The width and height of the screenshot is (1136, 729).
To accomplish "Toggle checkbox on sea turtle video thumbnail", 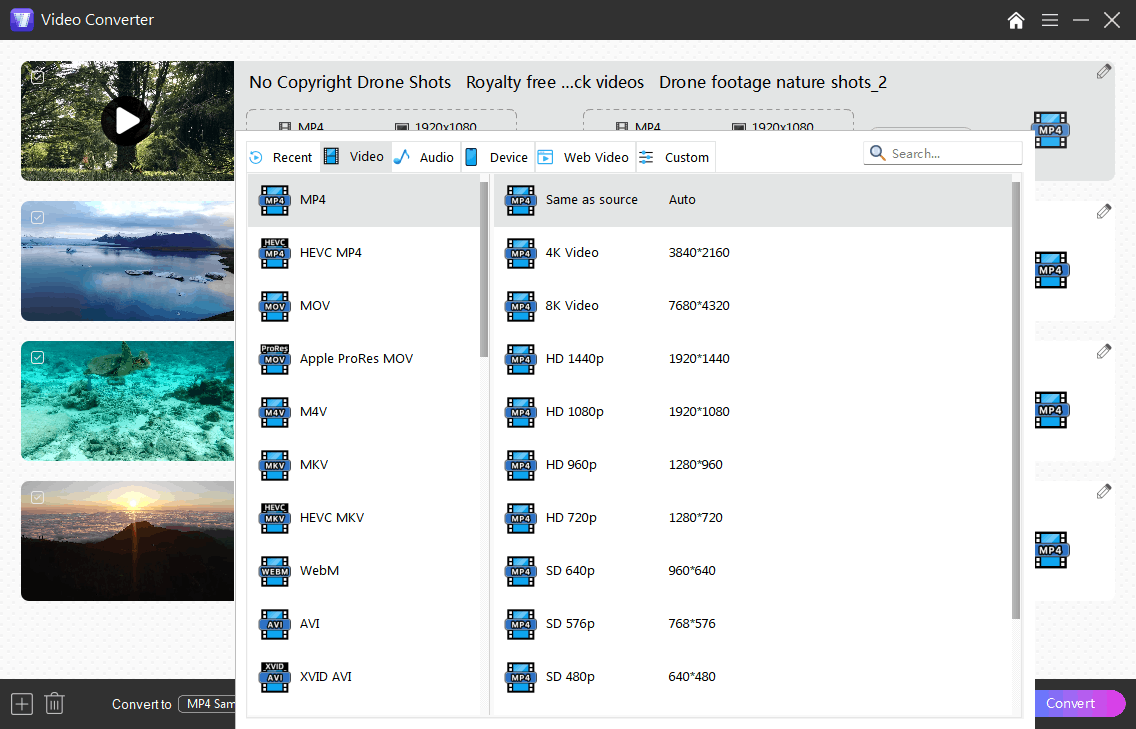I will 38,357.
